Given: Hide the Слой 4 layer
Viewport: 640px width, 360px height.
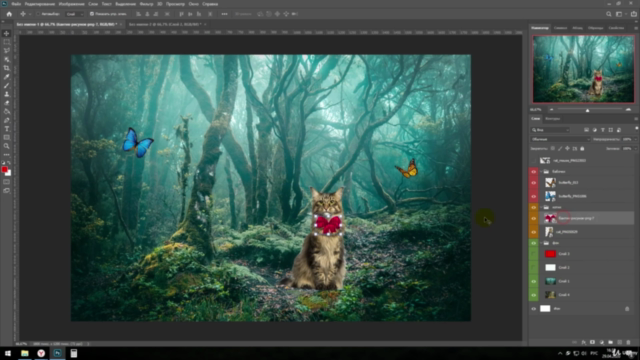Looking at the screenshot, I should pyautogui.click(x=533, y=295).
